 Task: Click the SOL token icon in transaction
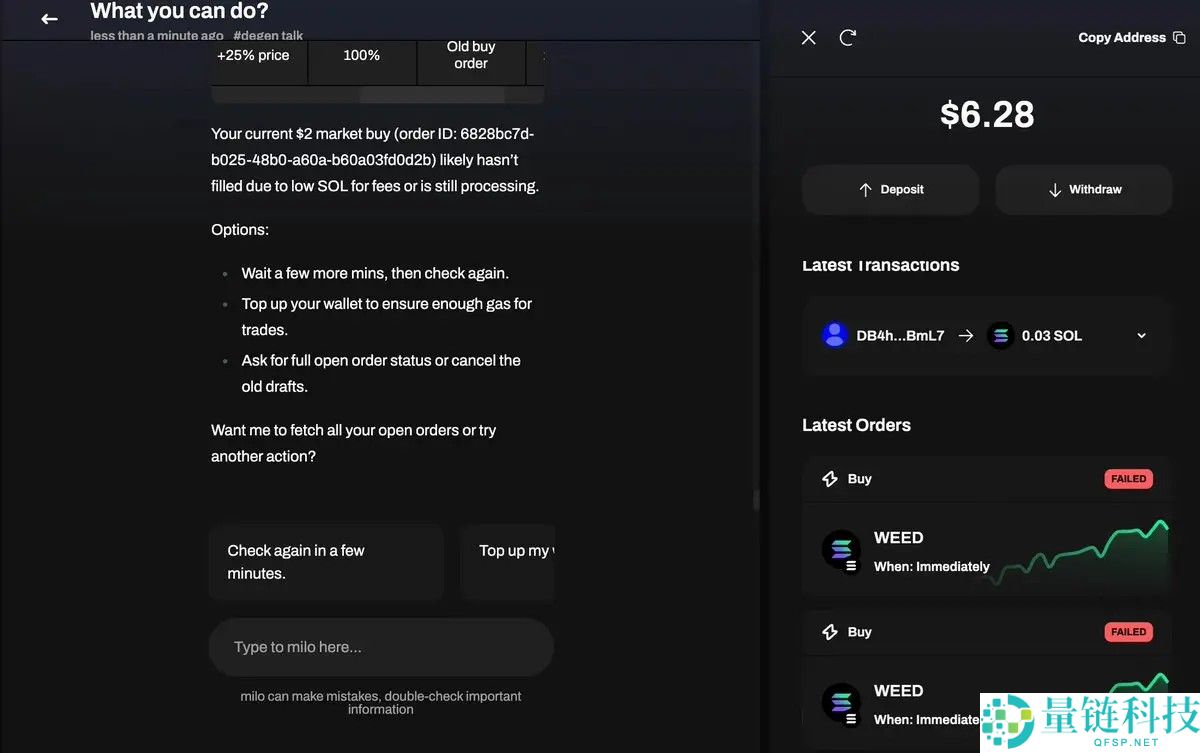(1000, 335)
